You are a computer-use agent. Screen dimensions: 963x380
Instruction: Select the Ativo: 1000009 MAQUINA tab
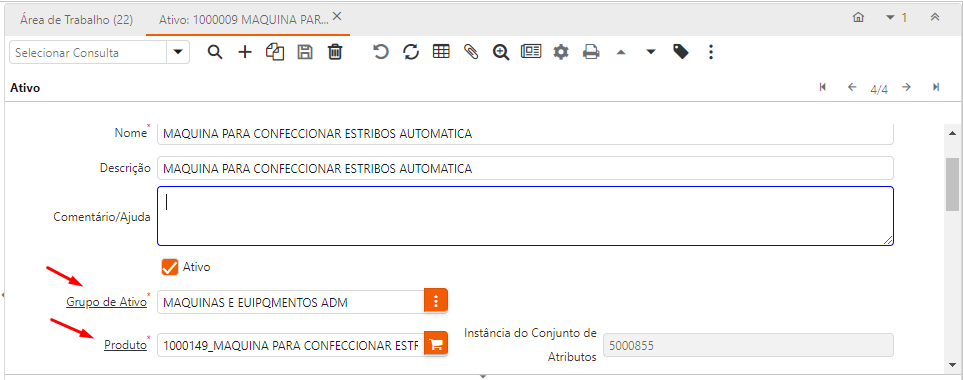click(243, 19)
